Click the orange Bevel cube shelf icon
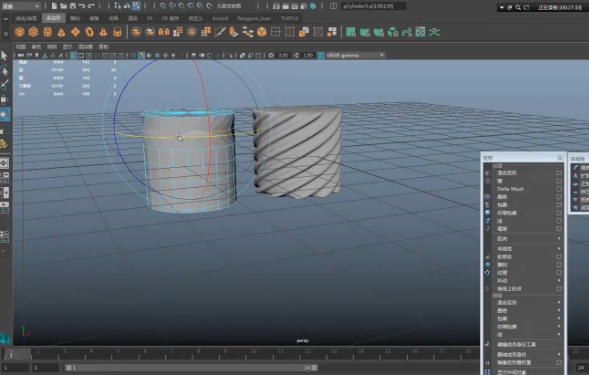Viewport: 589px width, 375px height. pos(261,32)
